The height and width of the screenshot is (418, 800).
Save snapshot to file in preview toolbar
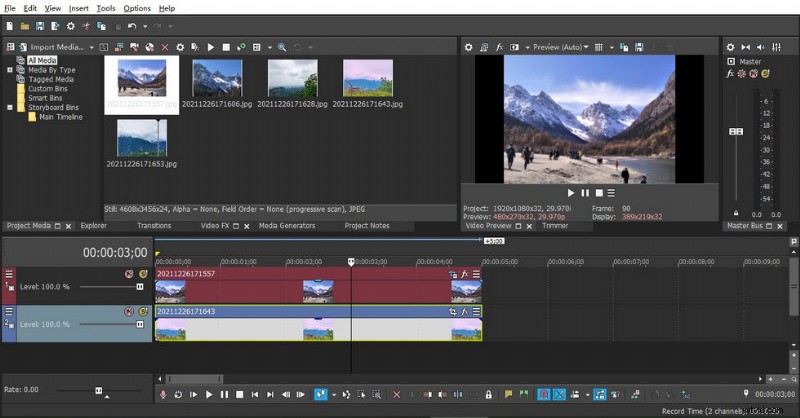[639, 47]
